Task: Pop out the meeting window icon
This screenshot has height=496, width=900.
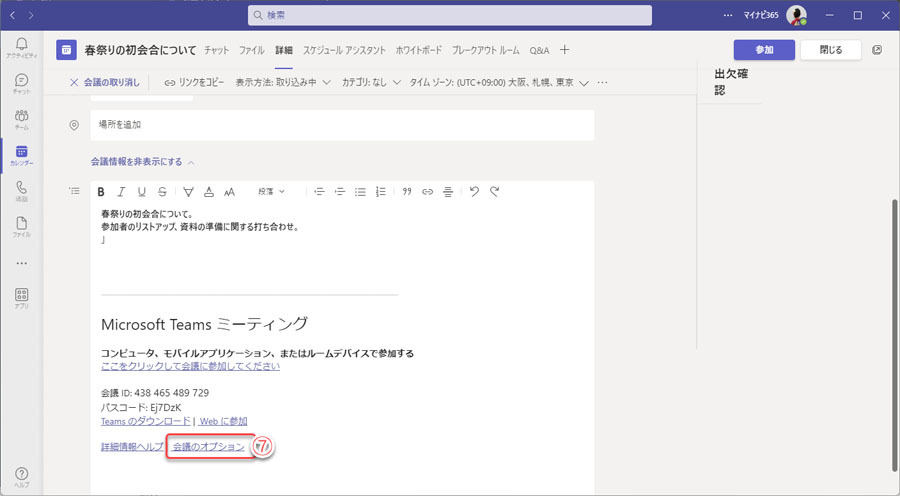Action: 877,50
